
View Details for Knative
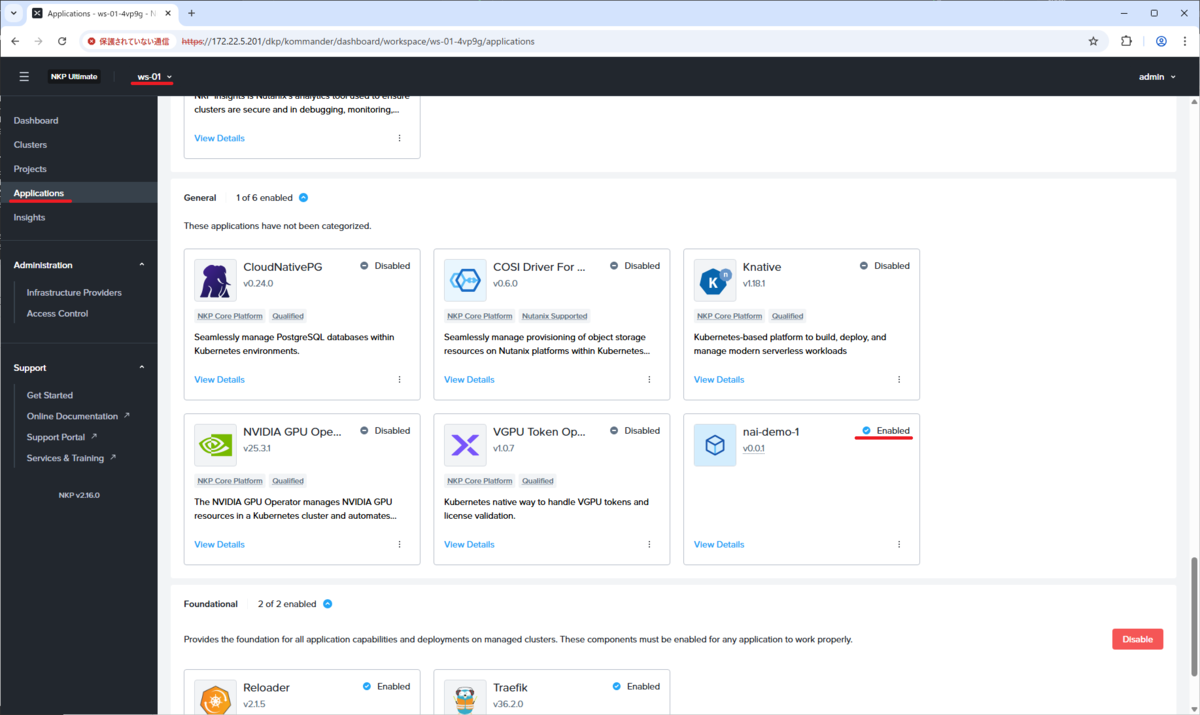click(x=719, y=380)
